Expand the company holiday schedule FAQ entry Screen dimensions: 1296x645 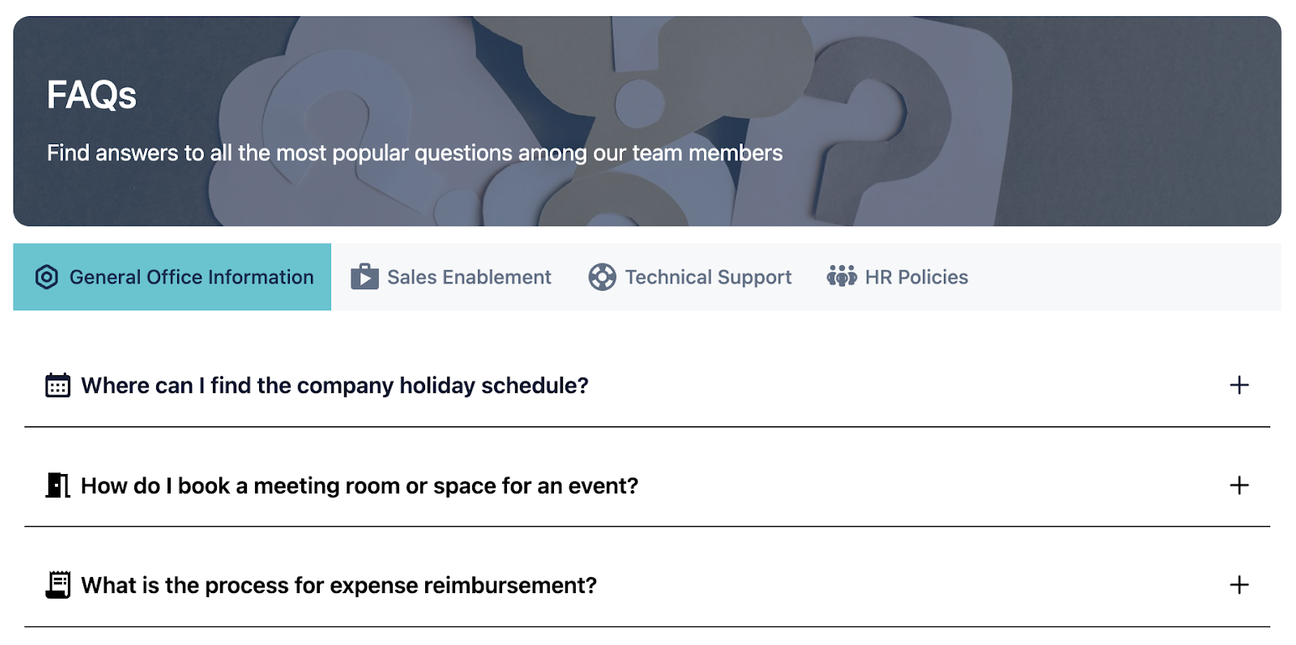(x=335, y=385)
